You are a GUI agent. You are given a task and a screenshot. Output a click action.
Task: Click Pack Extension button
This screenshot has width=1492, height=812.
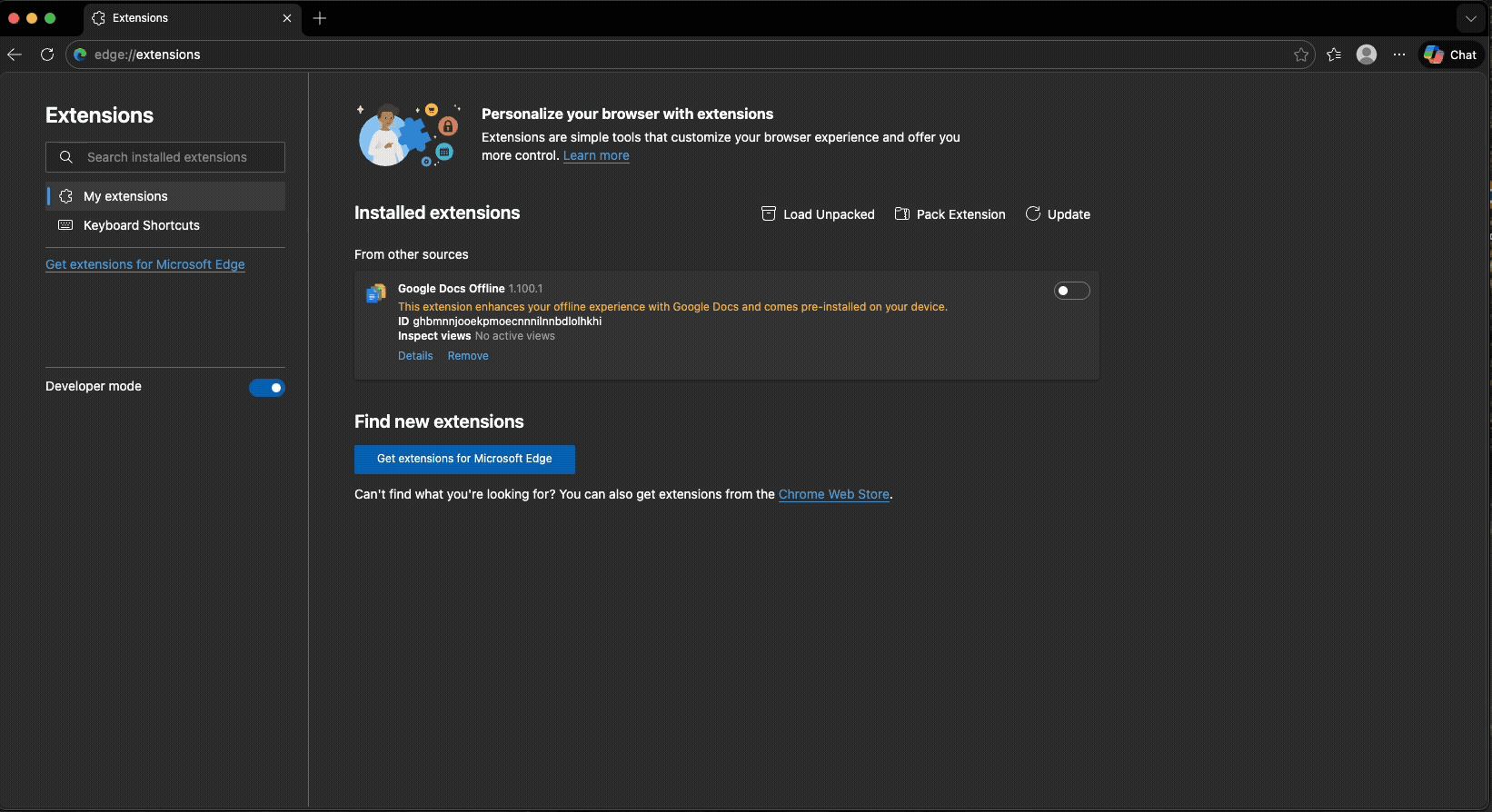pyautogui.click(x=950, y=214)
